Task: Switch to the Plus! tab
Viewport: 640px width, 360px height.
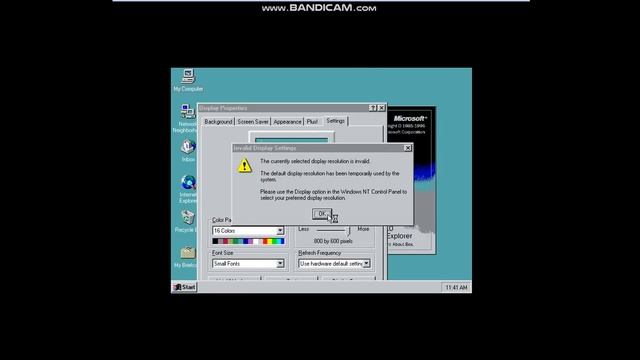Action: pyautogui.click(x=312, y=122)
